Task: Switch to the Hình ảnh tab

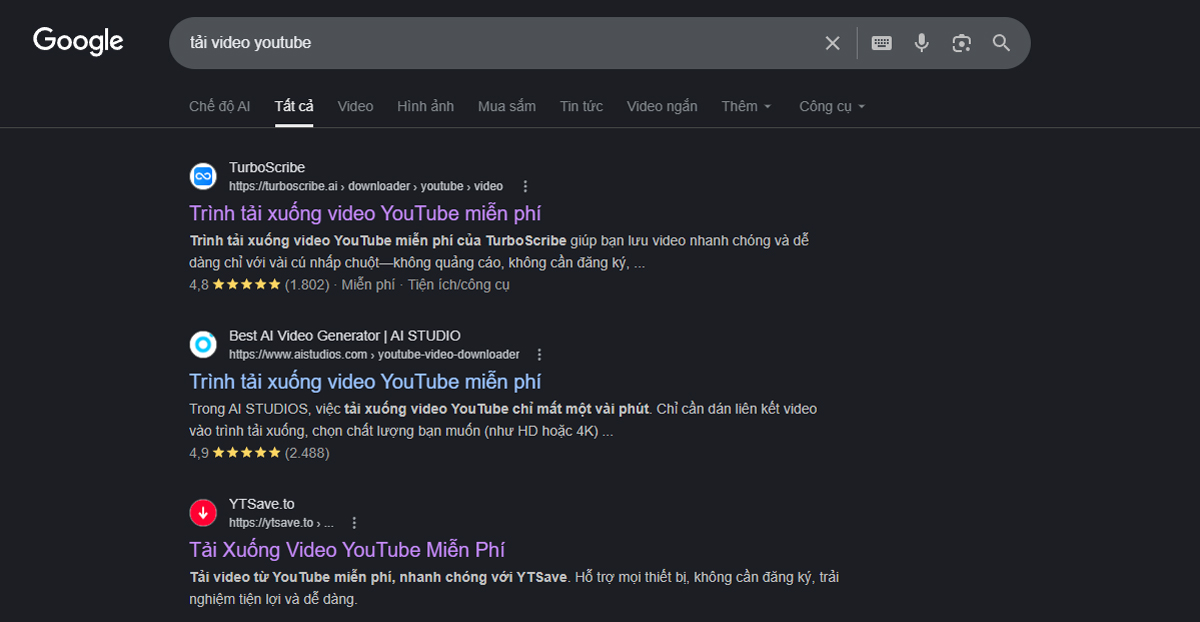Action: coord(425,105)
